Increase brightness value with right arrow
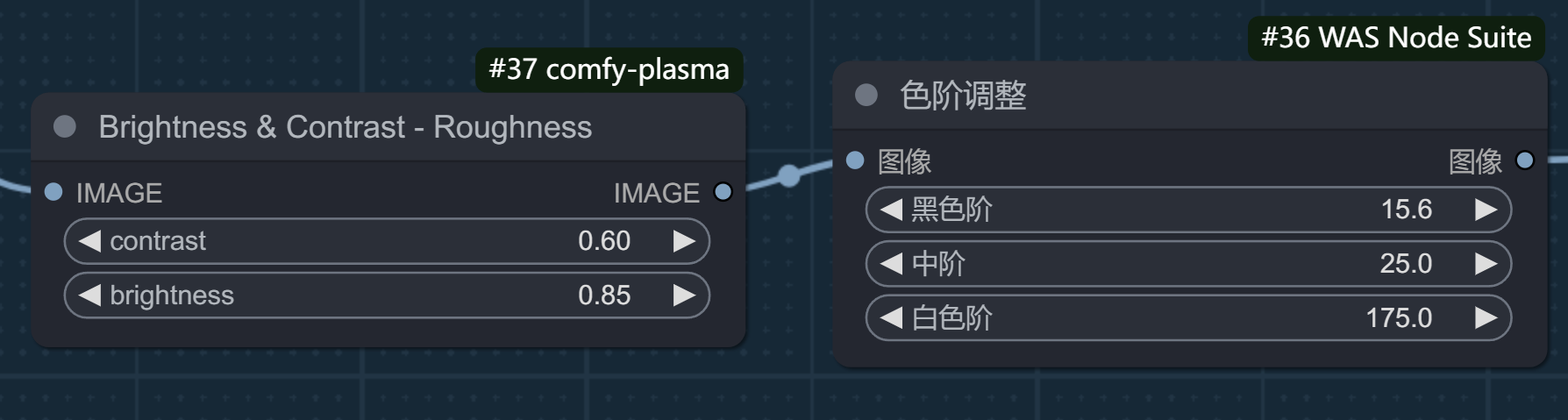The image size is (1568, 420). (x=684, y=295)
